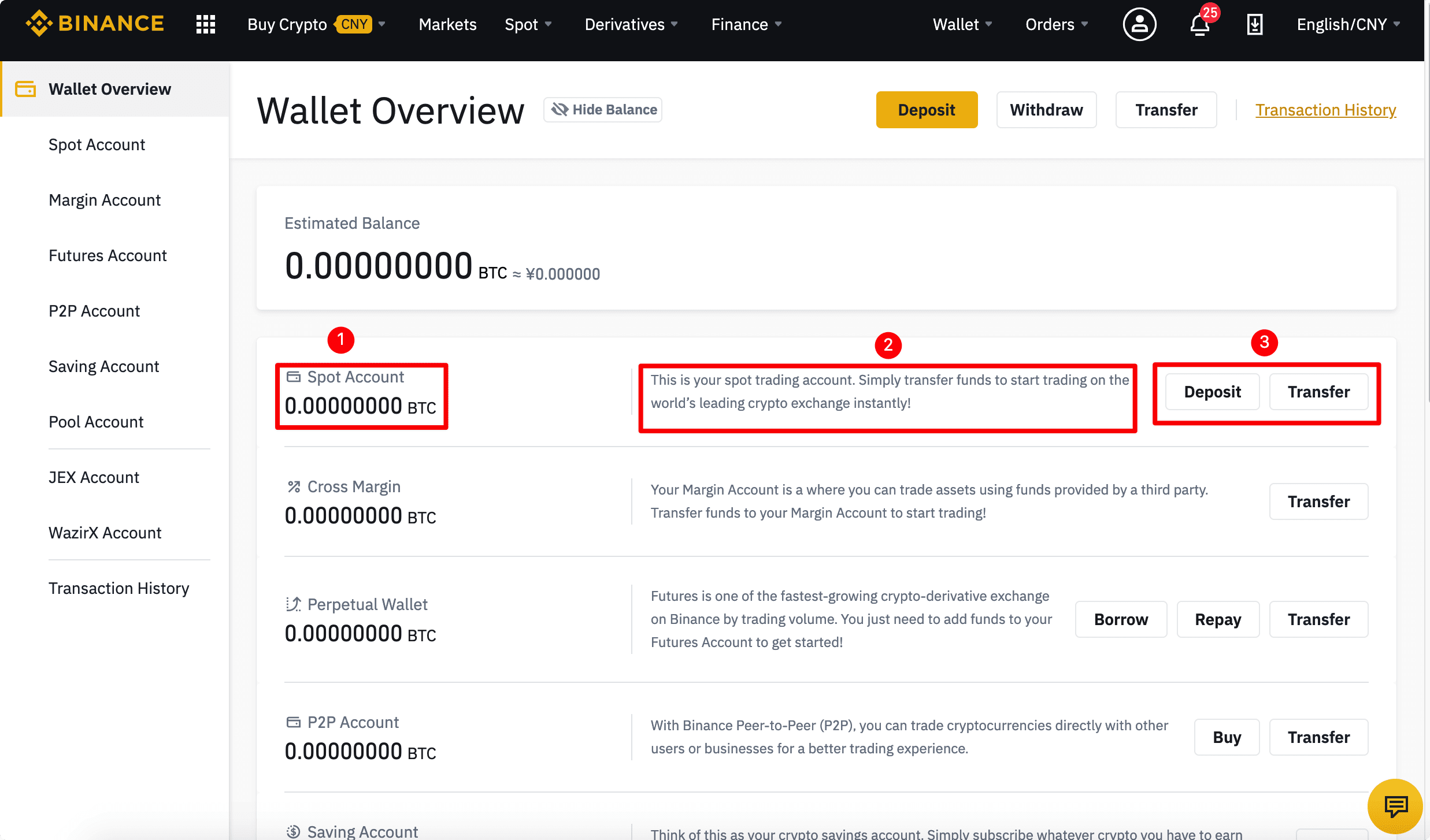Open the Transaction History link
This screenshot has height=840, width=1430.
click(x=1325, y=110)
